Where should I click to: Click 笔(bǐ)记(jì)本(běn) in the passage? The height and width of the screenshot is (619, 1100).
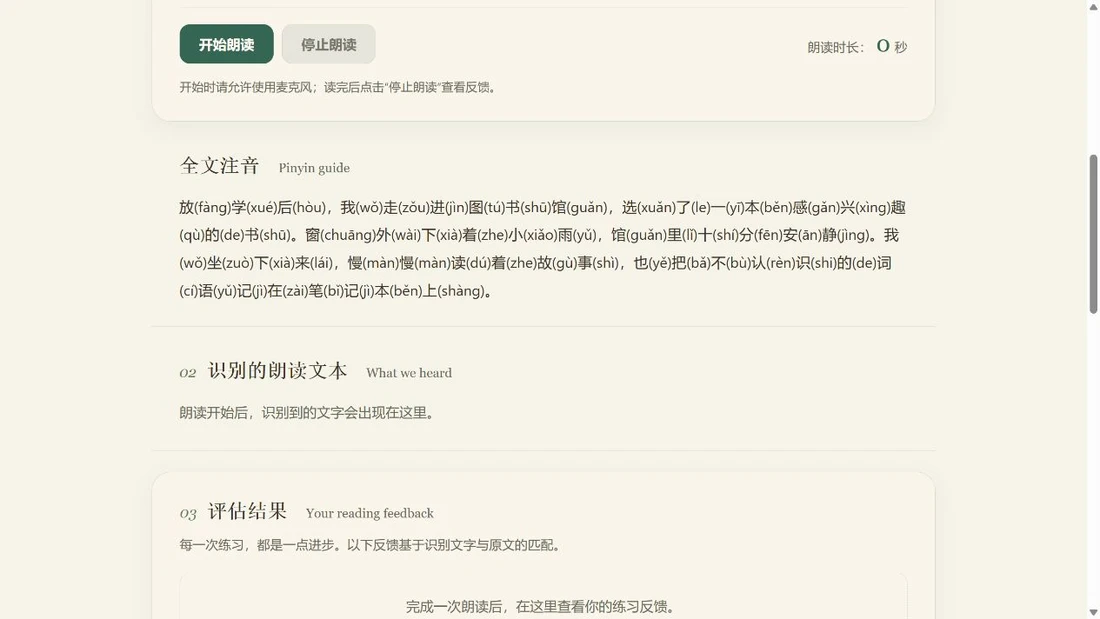pyautogui.click(x=363, y=291)
